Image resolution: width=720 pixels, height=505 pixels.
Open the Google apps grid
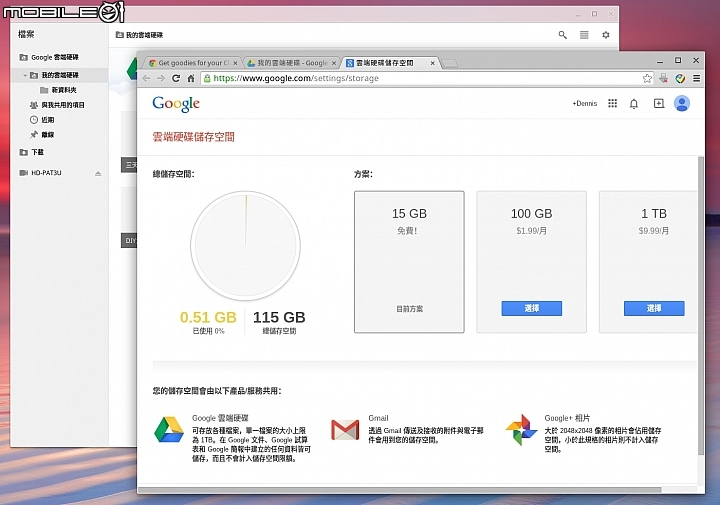(613, 103)
